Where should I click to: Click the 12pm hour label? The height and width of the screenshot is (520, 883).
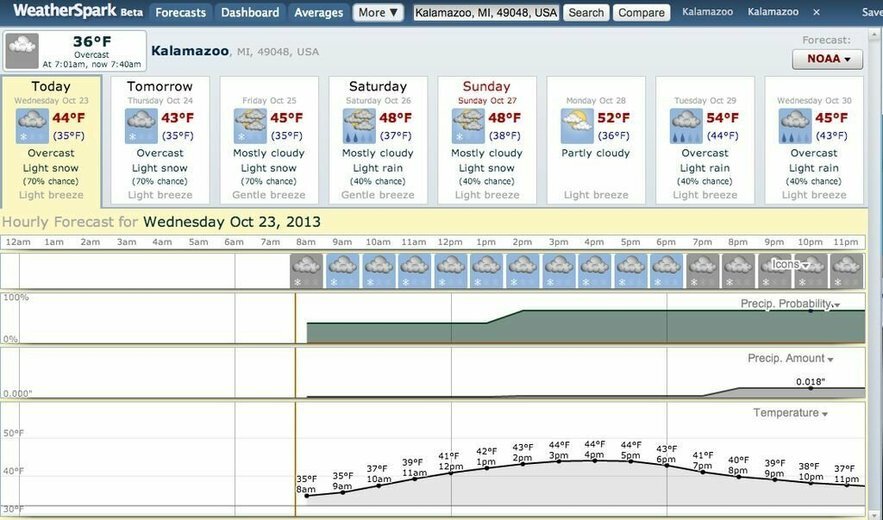450,242
